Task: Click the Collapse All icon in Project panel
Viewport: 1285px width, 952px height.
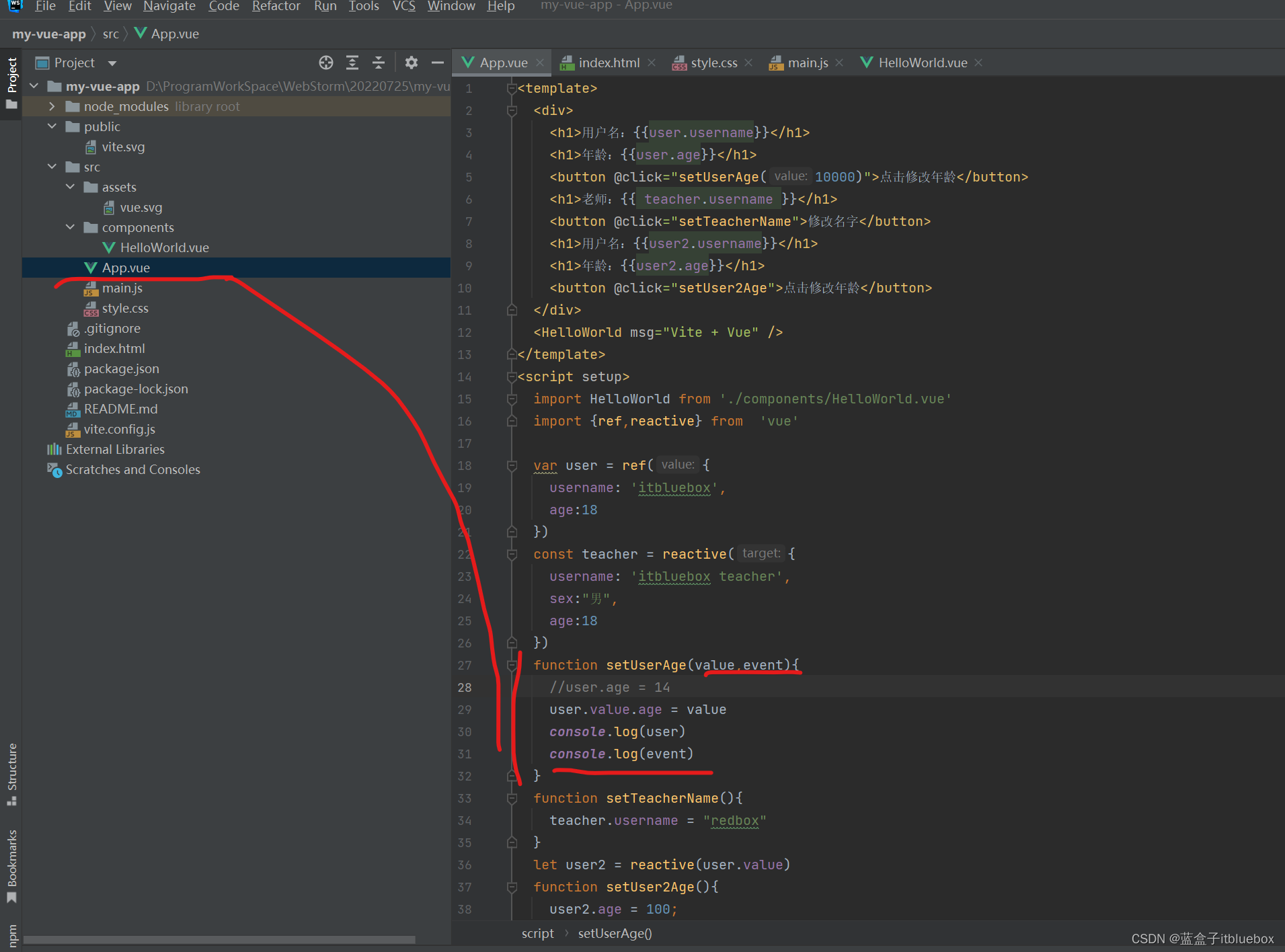Action: [379, 63]
